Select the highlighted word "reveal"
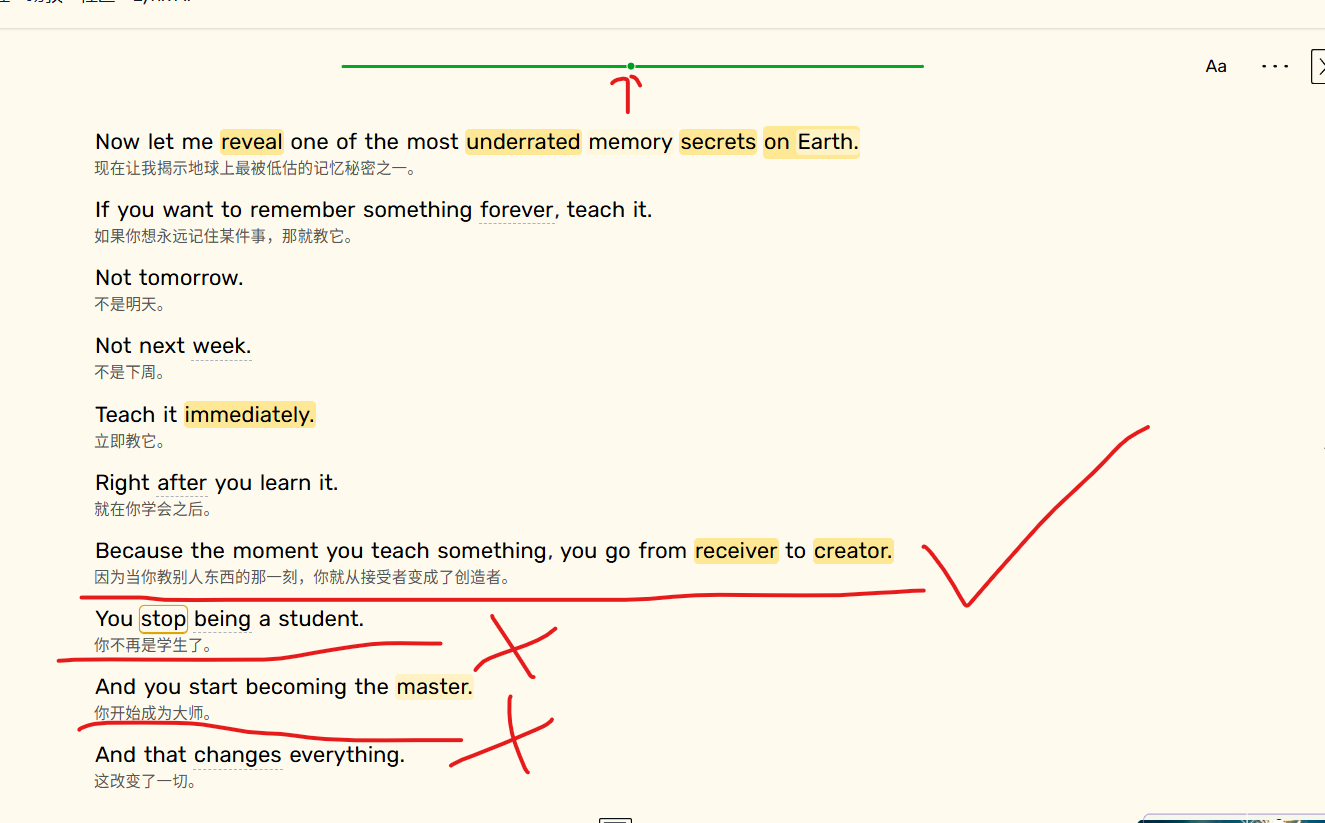This screenshot has height=823, width=1325. pos(252,142)
